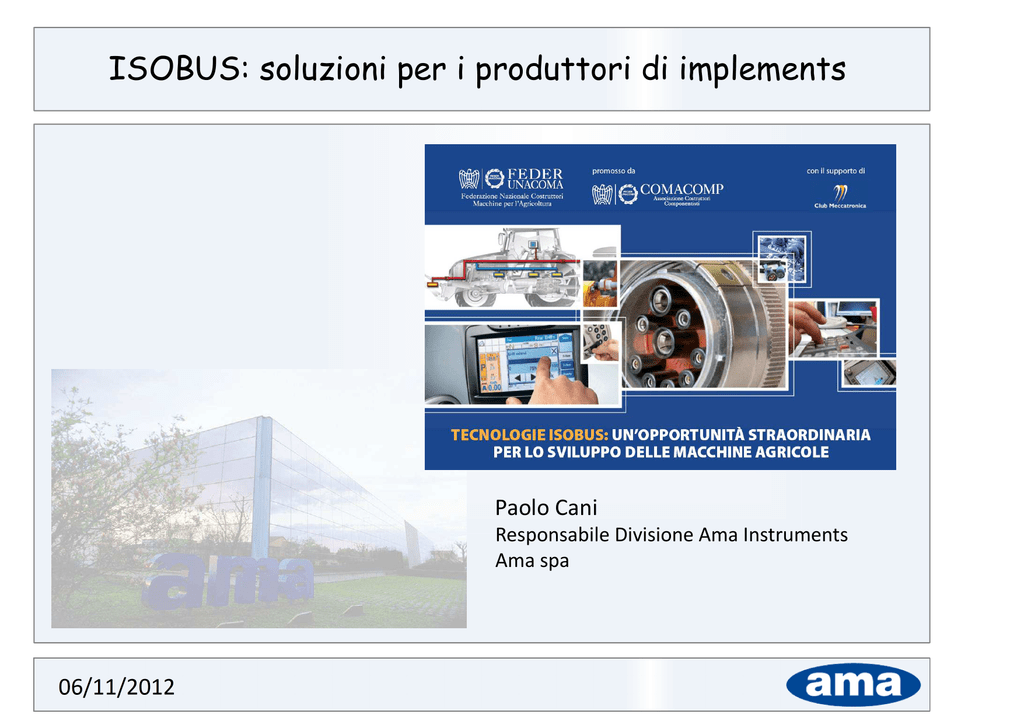
Task: Click the 'Ama spa' text line
Action: coord(532,561)
